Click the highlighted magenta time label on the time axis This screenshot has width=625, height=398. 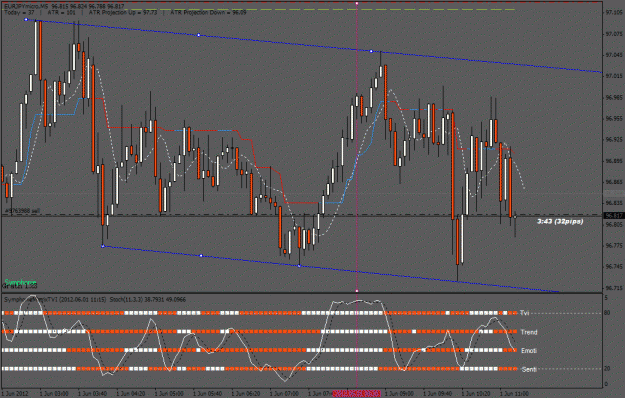coord(357,394)
